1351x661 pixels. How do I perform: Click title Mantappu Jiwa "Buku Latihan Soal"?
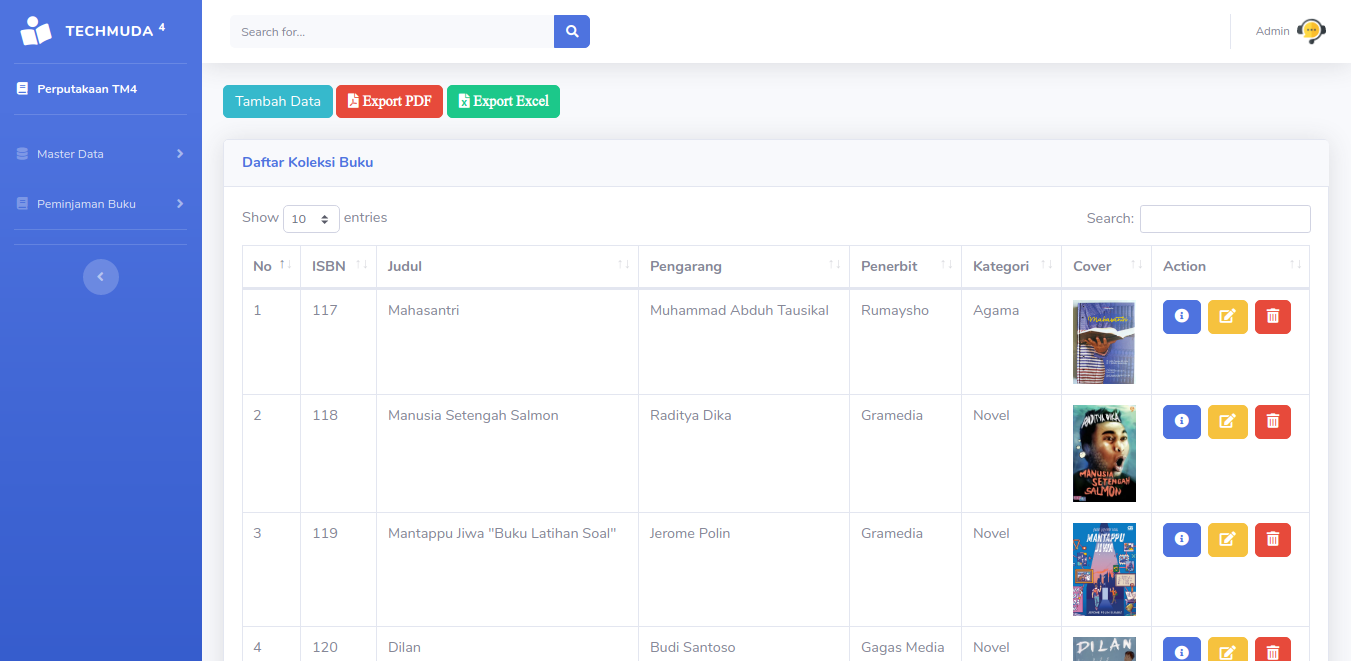(502, 533)
